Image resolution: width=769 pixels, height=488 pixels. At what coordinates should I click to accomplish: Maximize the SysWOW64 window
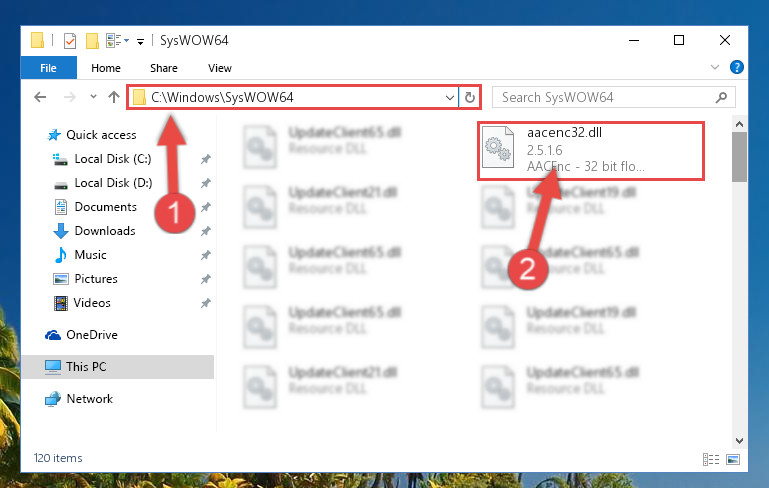tap(679, 40)
